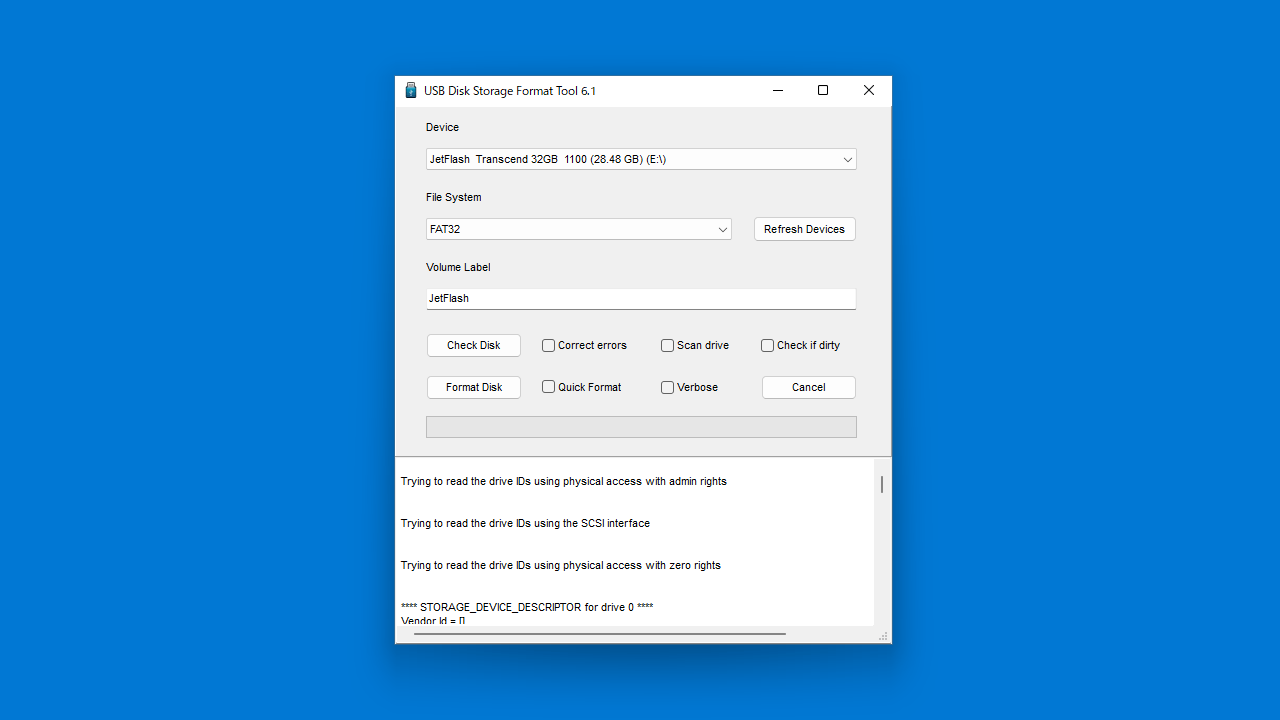Image resolution: width=1280 pixels, height=720 pixels.
Task: Click the STORAGE_DEVICE_DESCRIPTOR log line
Action: 527,607
